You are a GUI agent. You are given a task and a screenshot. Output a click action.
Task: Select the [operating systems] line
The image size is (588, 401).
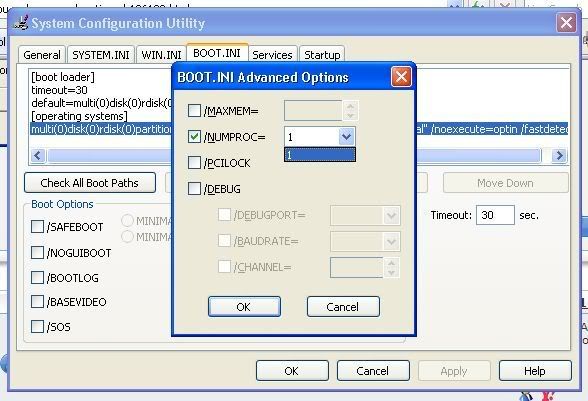pos(79,116)
